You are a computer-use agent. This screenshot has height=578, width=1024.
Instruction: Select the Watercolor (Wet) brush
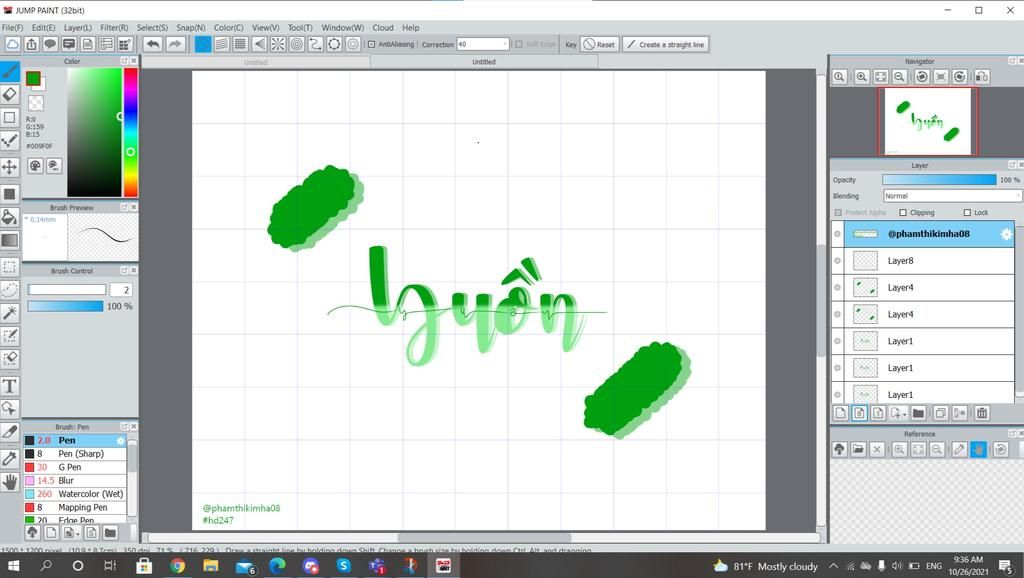tap(75, 494)
